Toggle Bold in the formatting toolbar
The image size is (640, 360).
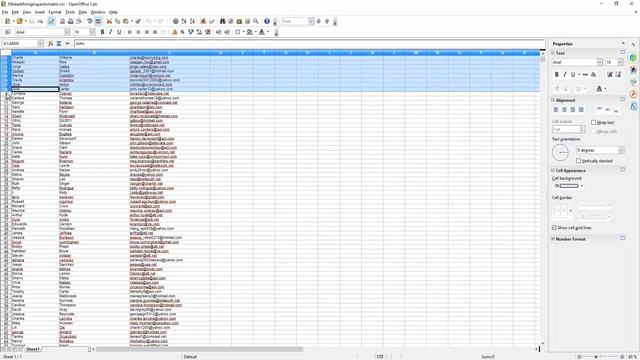tap(102, 32)
